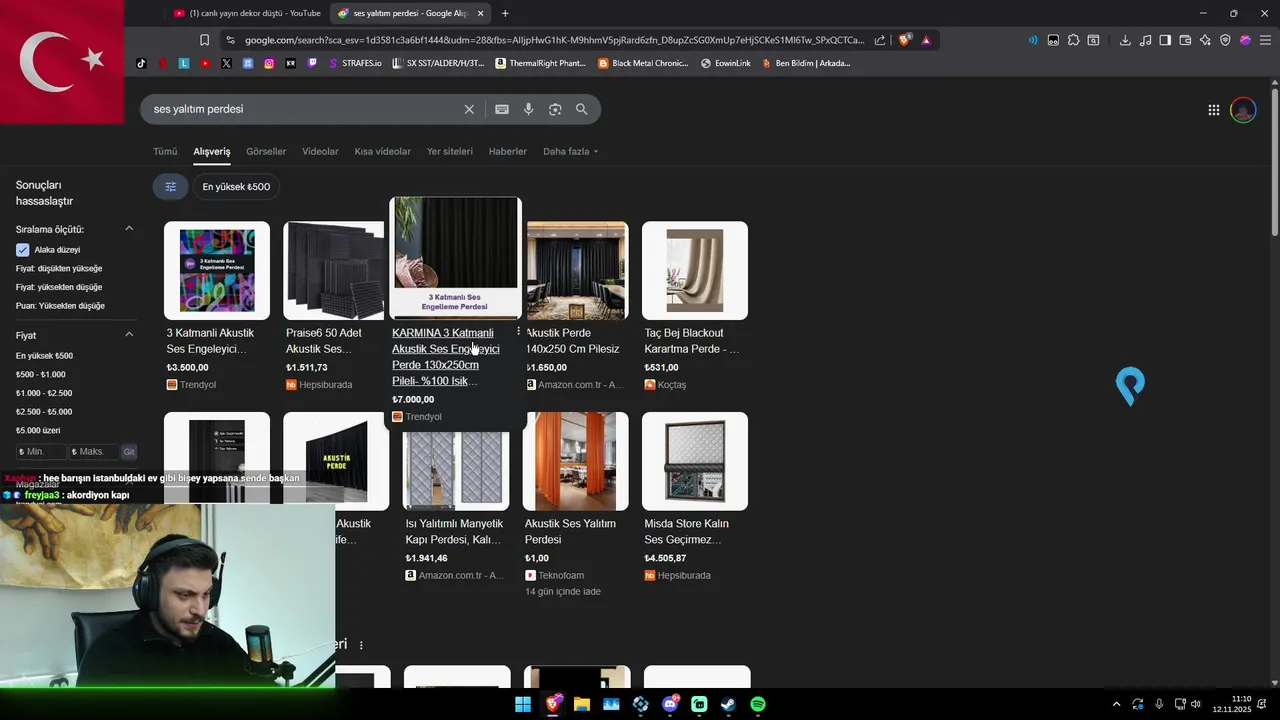
Task: Switch to the Yer siteleri tab
Action: [x=450, y=151]
